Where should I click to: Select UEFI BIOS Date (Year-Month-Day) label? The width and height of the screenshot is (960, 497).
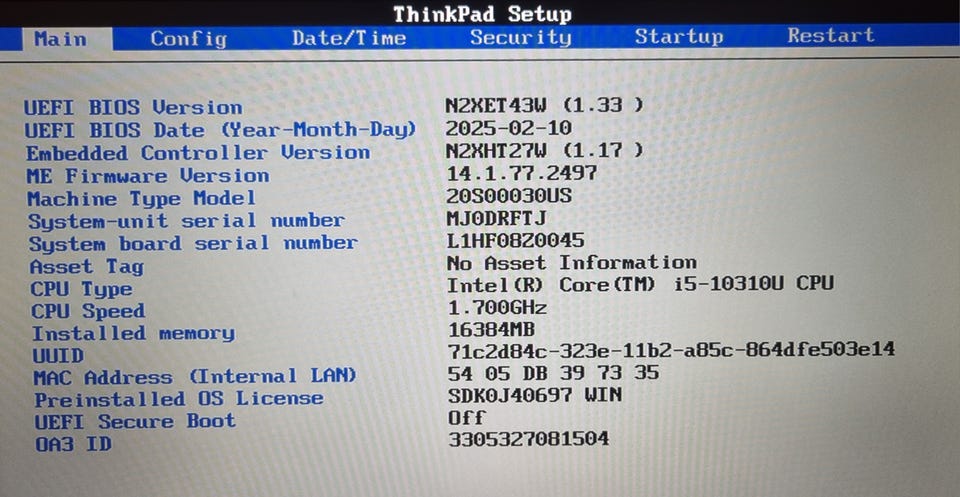tap(220, 130)
